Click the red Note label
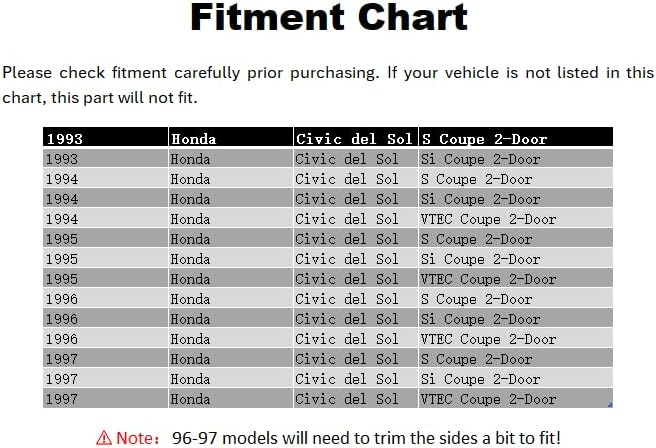The image size is (656, 448). 138,438
